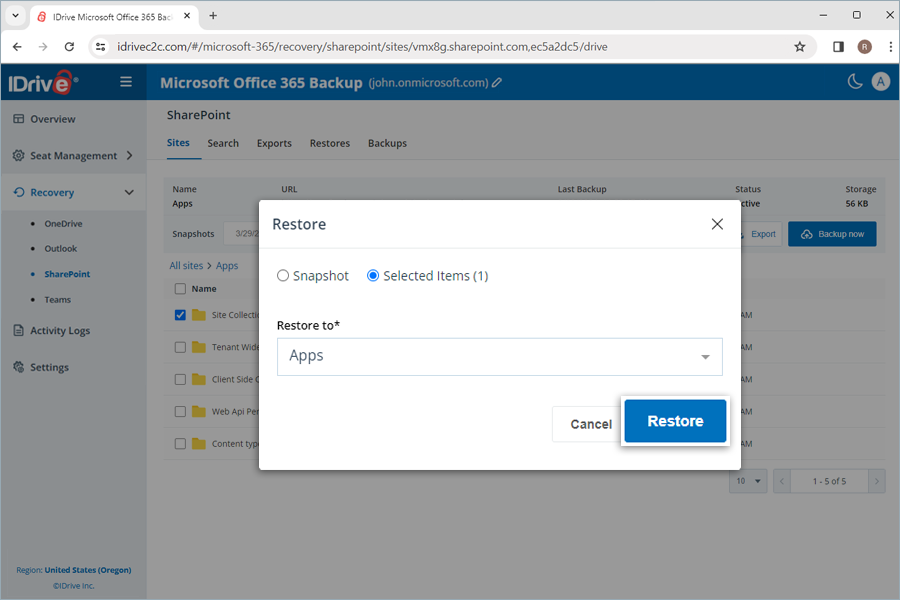Switch to dark mode moon icon

pyautogui.click(x=855, y=82)
